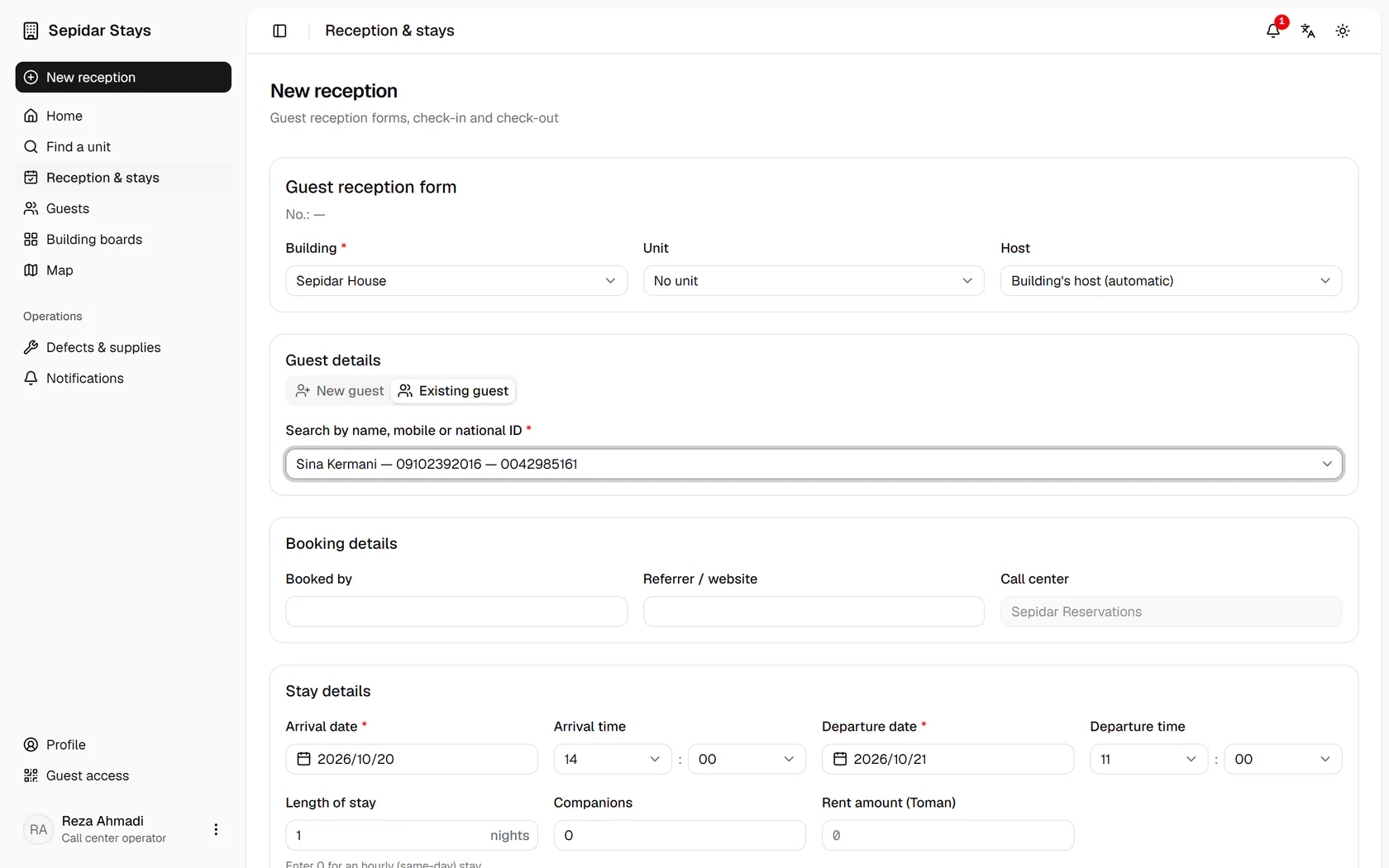Click the New reception button

123,77
